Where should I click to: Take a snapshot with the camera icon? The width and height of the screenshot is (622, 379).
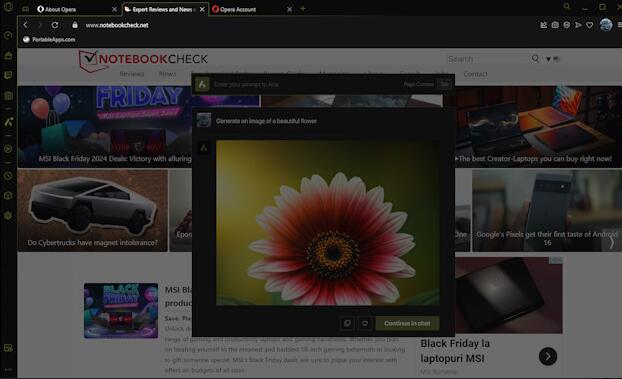pyautogui.click(x=555, y=25)
